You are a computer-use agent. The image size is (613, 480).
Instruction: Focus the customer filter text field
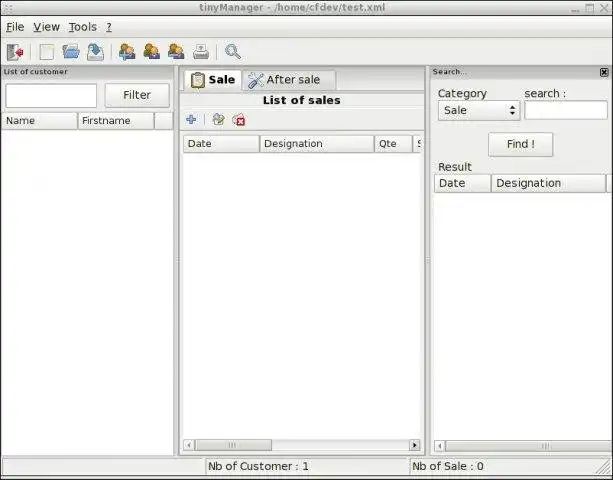click(x=51, y=95)
